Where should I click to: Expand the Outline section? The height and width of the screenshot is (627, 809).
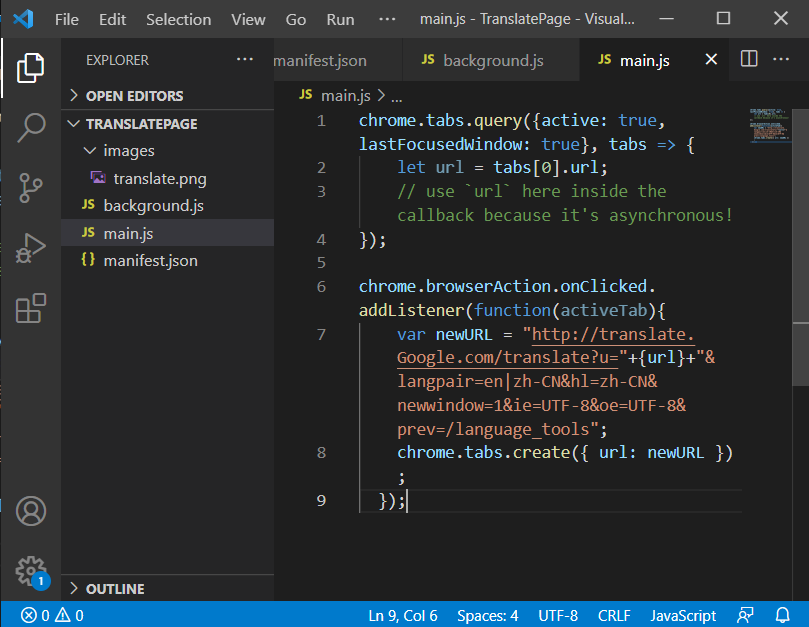(114, 589)
